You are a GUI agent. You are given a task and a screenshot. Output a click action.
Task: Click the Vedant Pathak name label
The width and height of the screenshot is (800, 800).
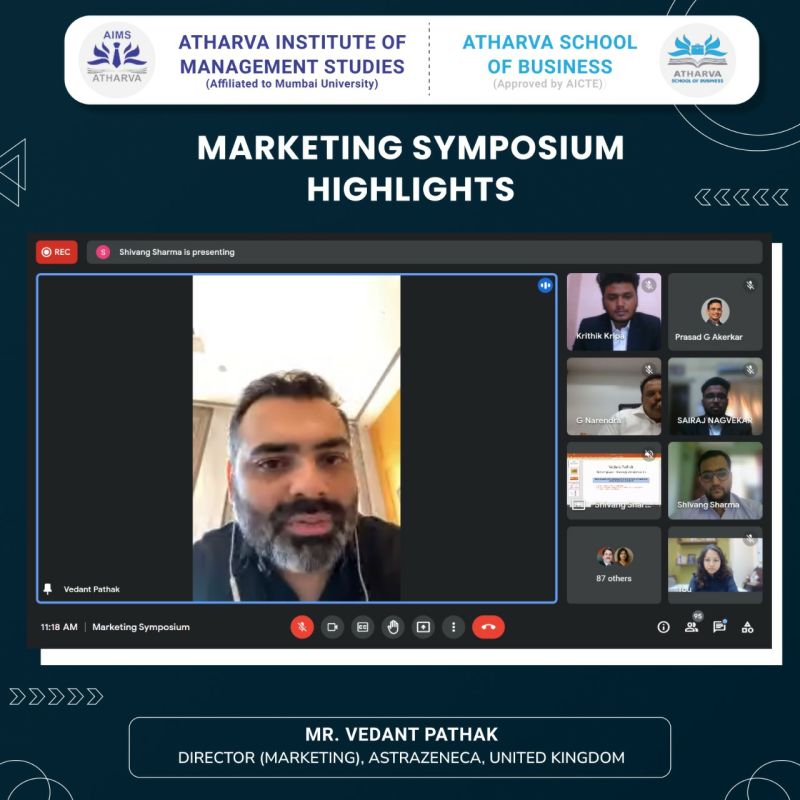pos(92,589)
